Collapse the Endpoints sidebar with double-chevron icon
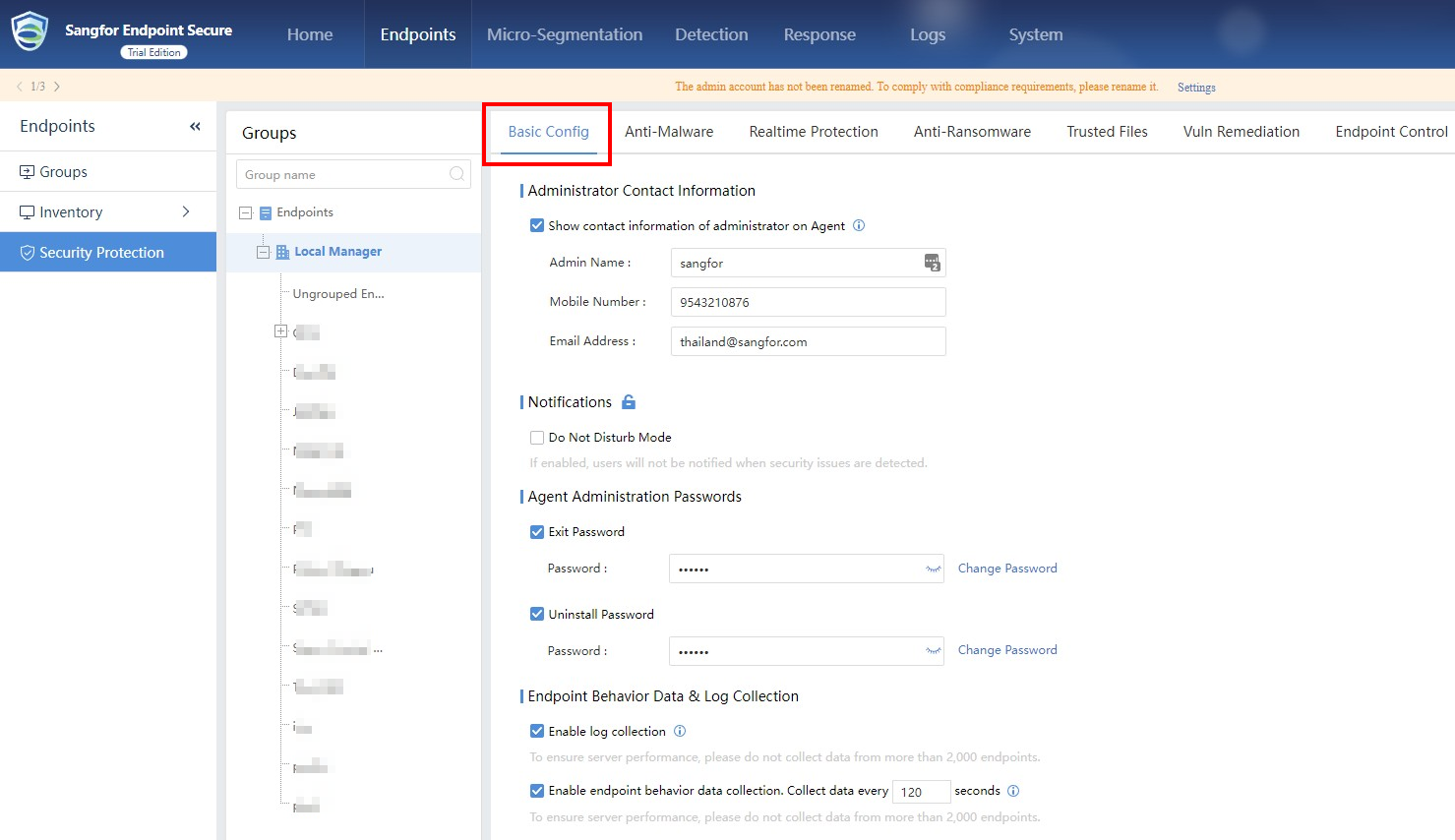This screenshot has height=840, width=1455. 195,126
